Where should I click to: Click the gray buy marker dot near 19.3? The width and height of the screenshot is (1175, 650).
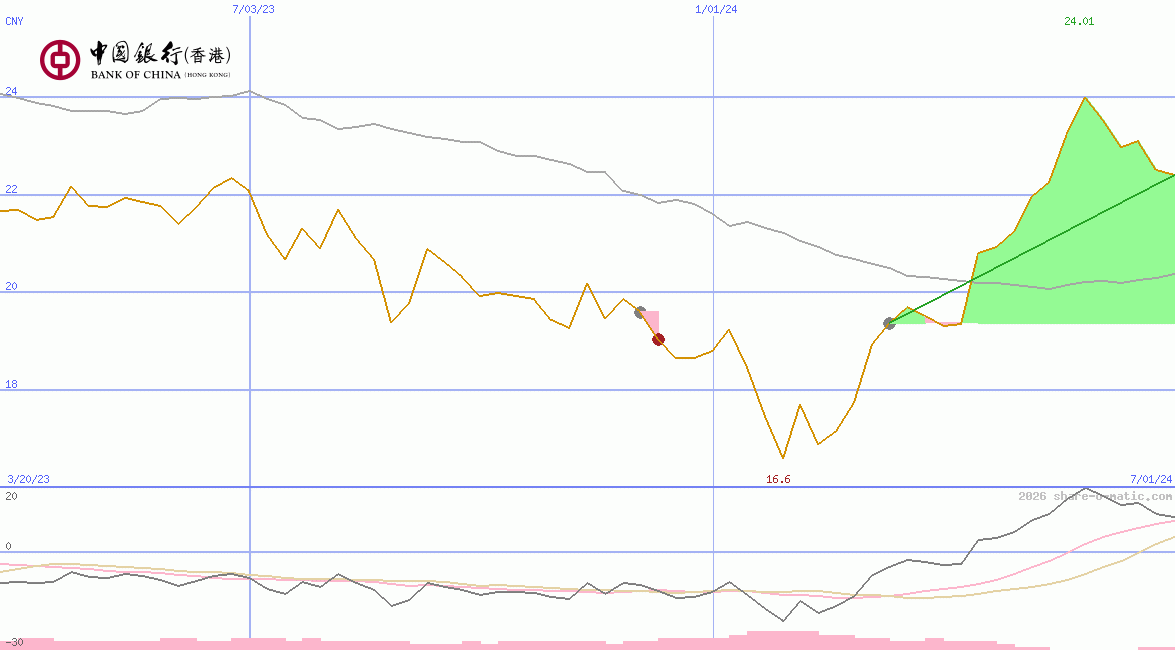pos(888,322)
